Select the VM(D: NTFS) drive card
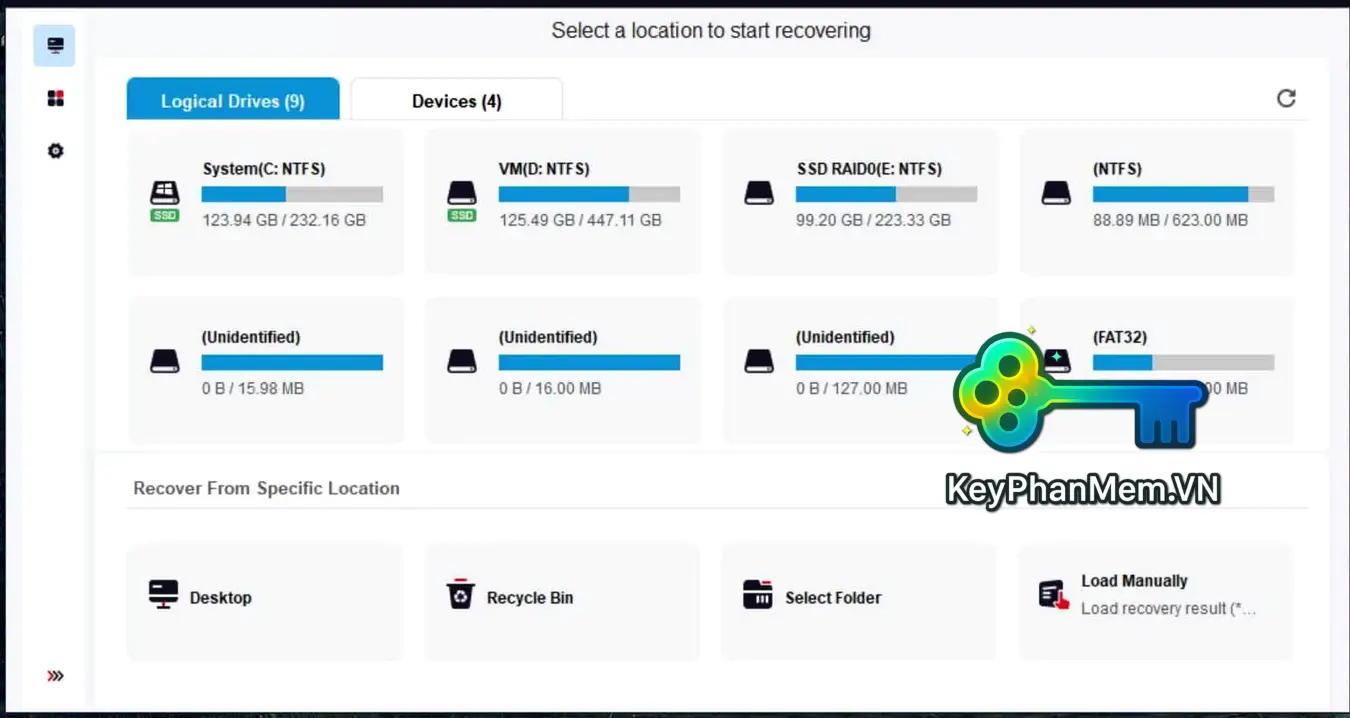Screen dimensions: 1350x718 click(x=561, y=200)
